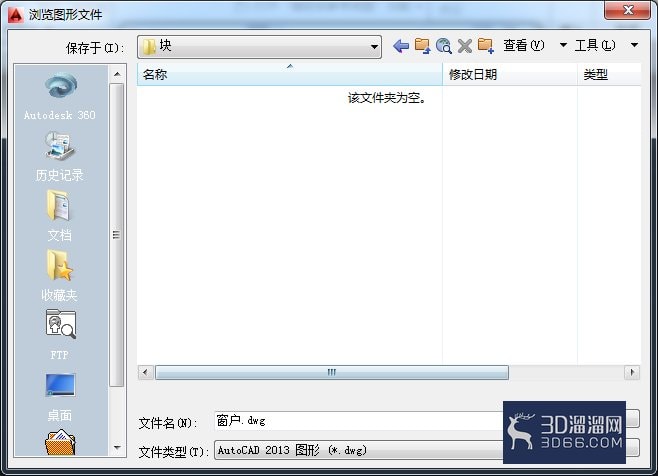Go back with the blue arrow icon
The height and width of the screenshot is (476, 658).
[401, 45]
